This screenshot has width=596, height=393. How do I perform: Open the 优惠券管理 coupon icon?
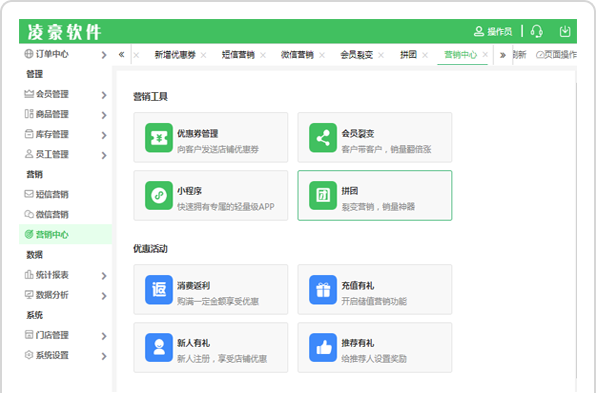(x=159, y=138)
